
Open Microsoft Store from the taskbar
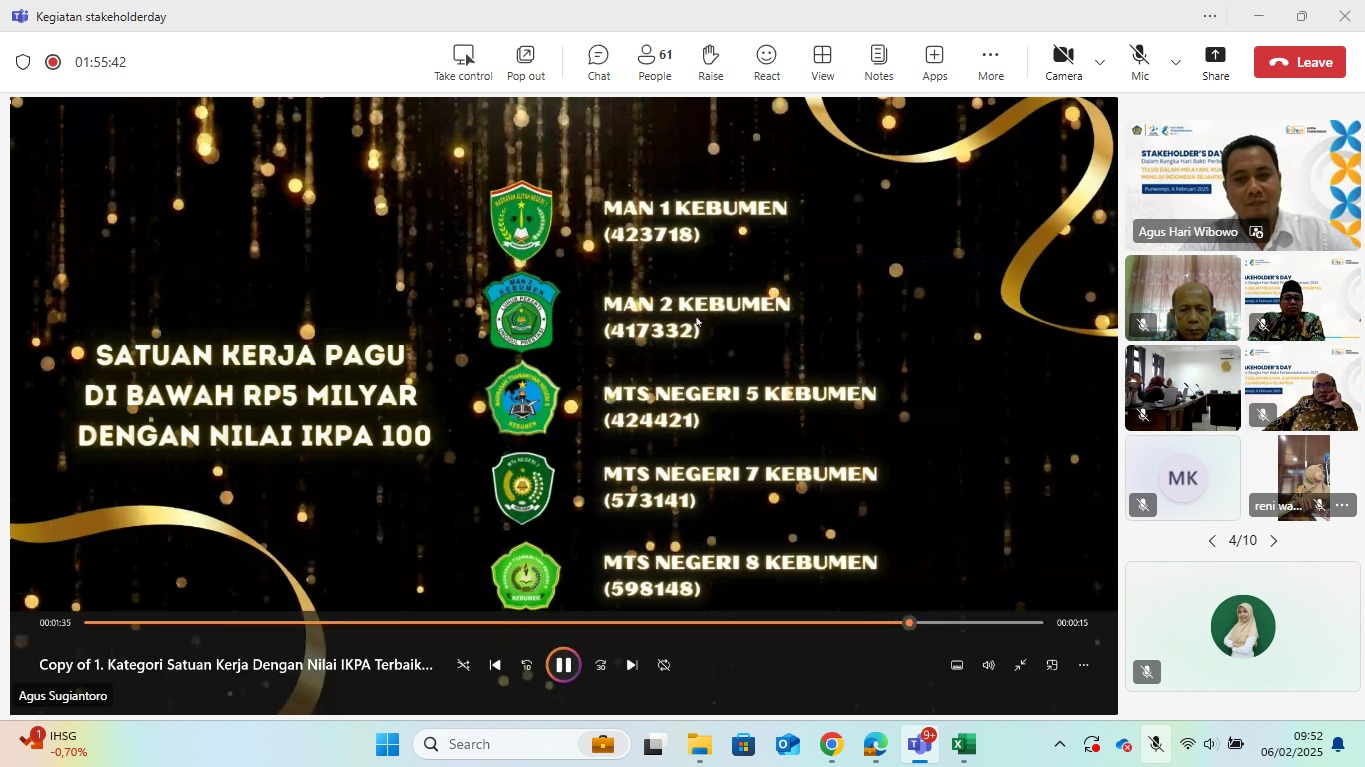[743, 744]
